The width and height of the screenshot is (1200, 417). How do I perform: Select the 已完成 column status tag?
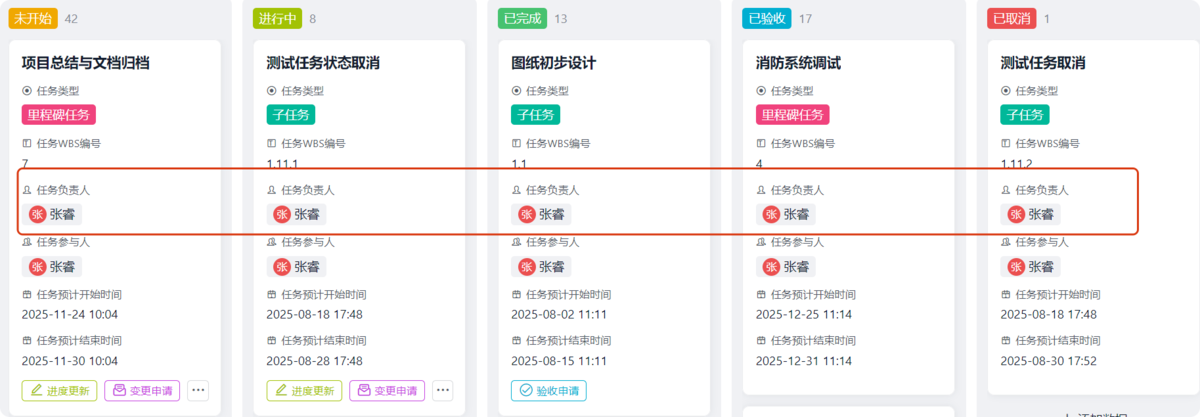pyautogui.click(x=523, y=18)
